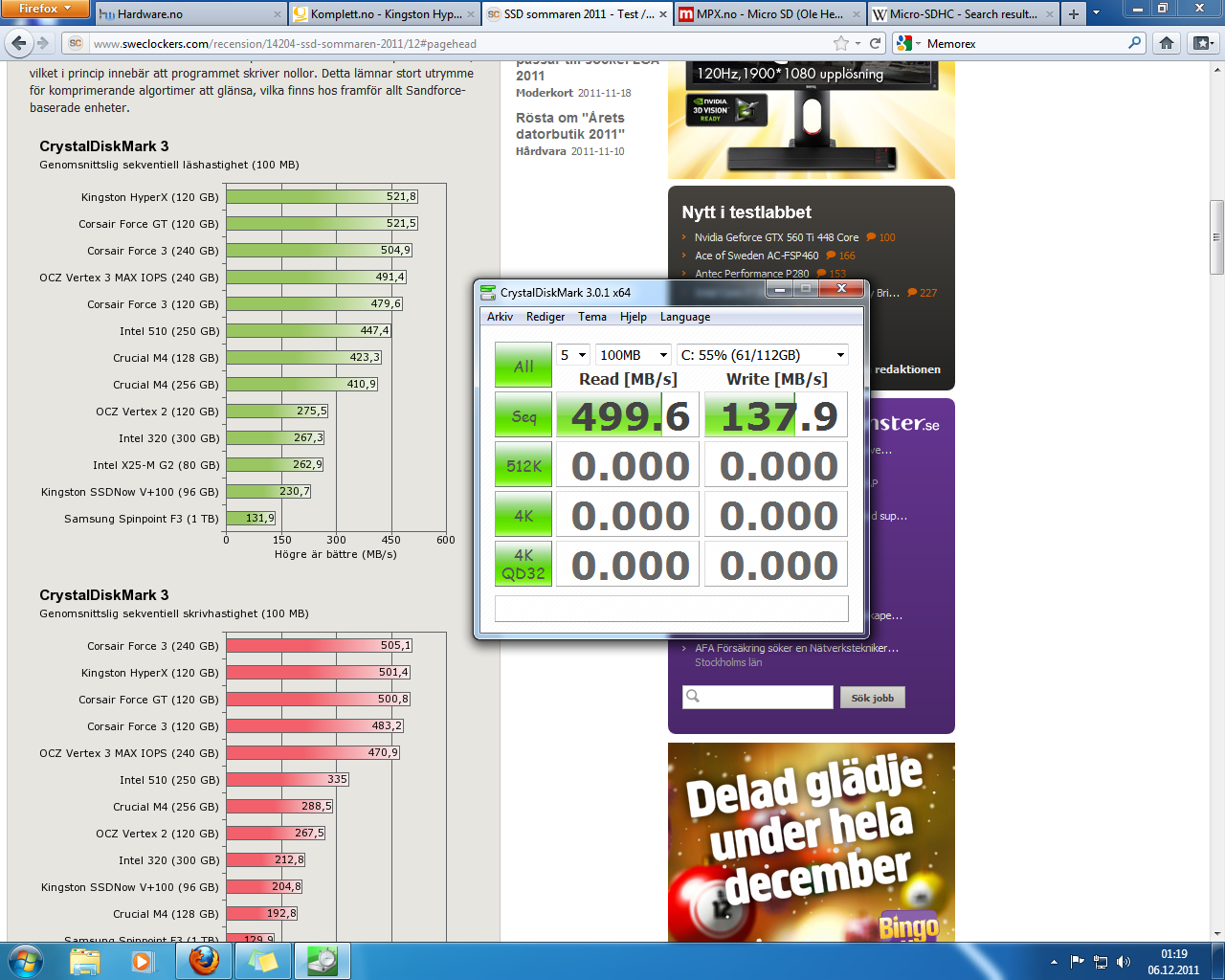Reload the current page
Viewport: 1225px width, 980px height.
(x=875, y=43)
